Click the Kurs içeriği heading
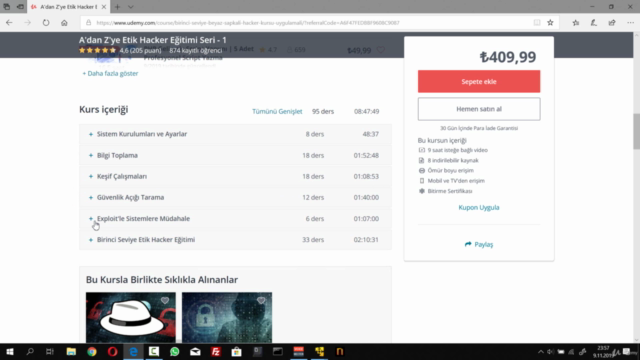Viewport: 640px width, 360px height. pyautogui.click(x=104, y=109)
